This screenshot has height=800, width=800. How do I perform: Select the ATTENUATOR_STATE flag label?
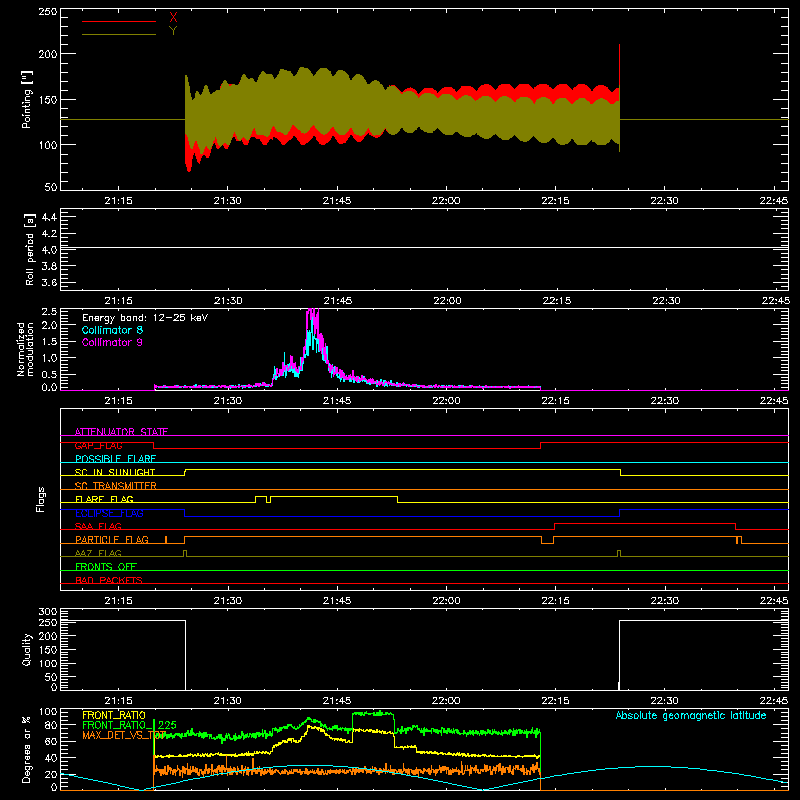(121, 432)
